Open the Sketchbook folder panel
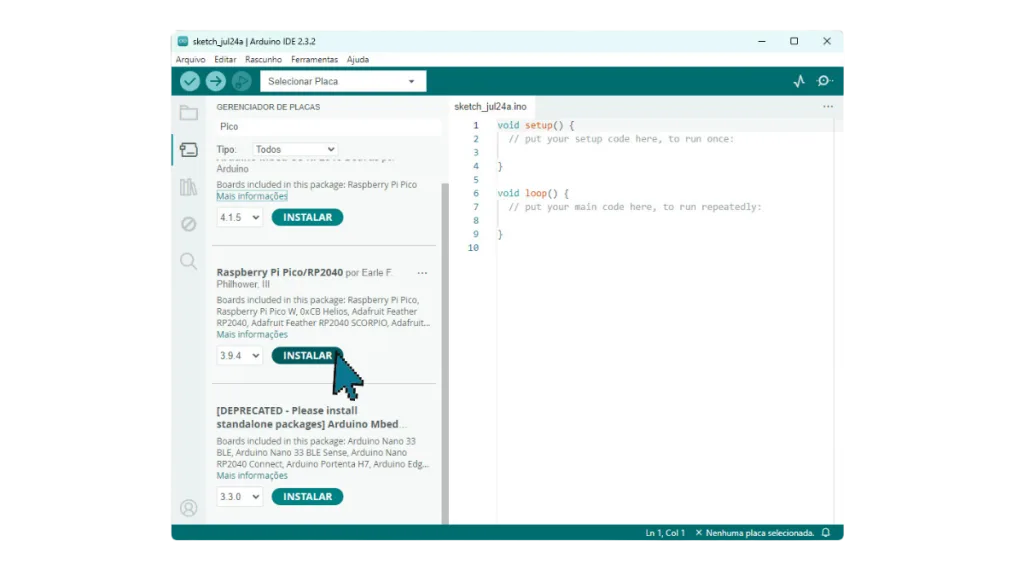Image resolution: width=1024 pixels, height=576 pixels. pyautogui.click(x=189, y=113)
